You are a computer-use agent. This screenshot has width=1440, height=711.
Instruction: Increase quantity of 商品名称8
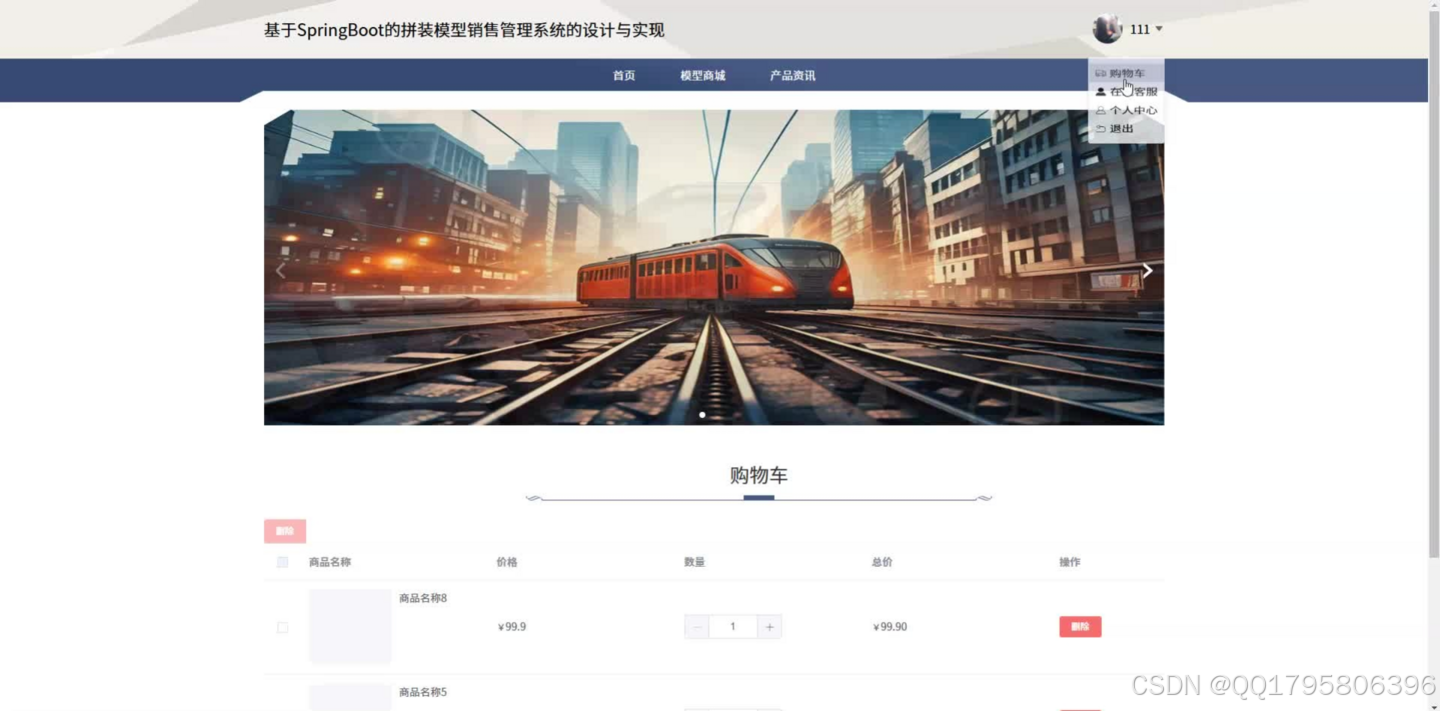(x=769, y=627)
